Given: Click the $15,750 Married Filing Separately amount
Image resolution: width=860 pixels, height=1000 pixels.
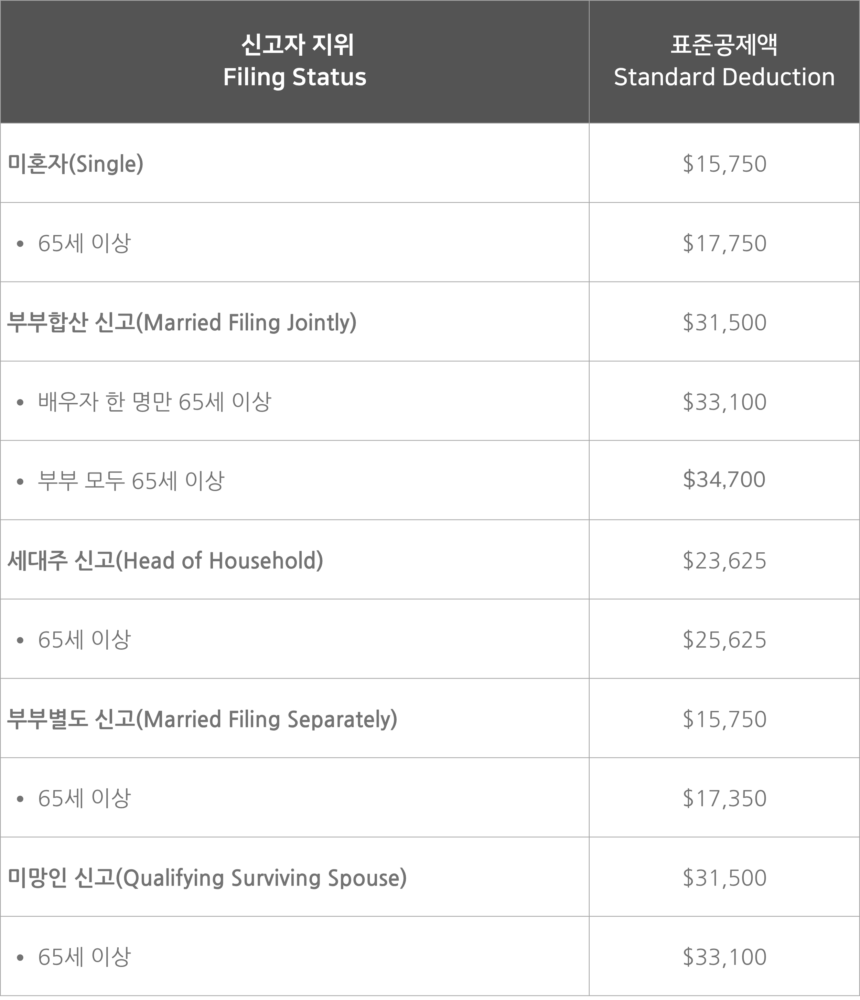Looking at the screenshot, I should click(x=724, y=719).
